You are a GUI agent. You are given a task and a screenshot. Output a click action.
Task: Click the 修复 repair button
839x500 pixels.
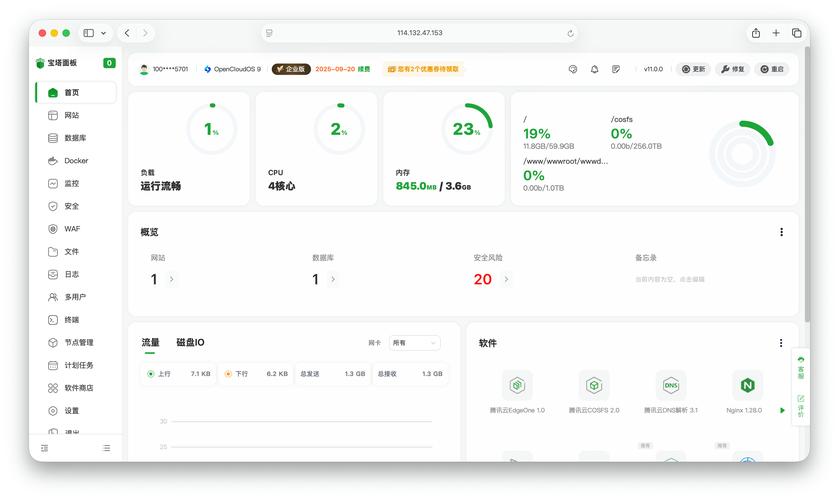pyautogui.click(x=732, y=69)
